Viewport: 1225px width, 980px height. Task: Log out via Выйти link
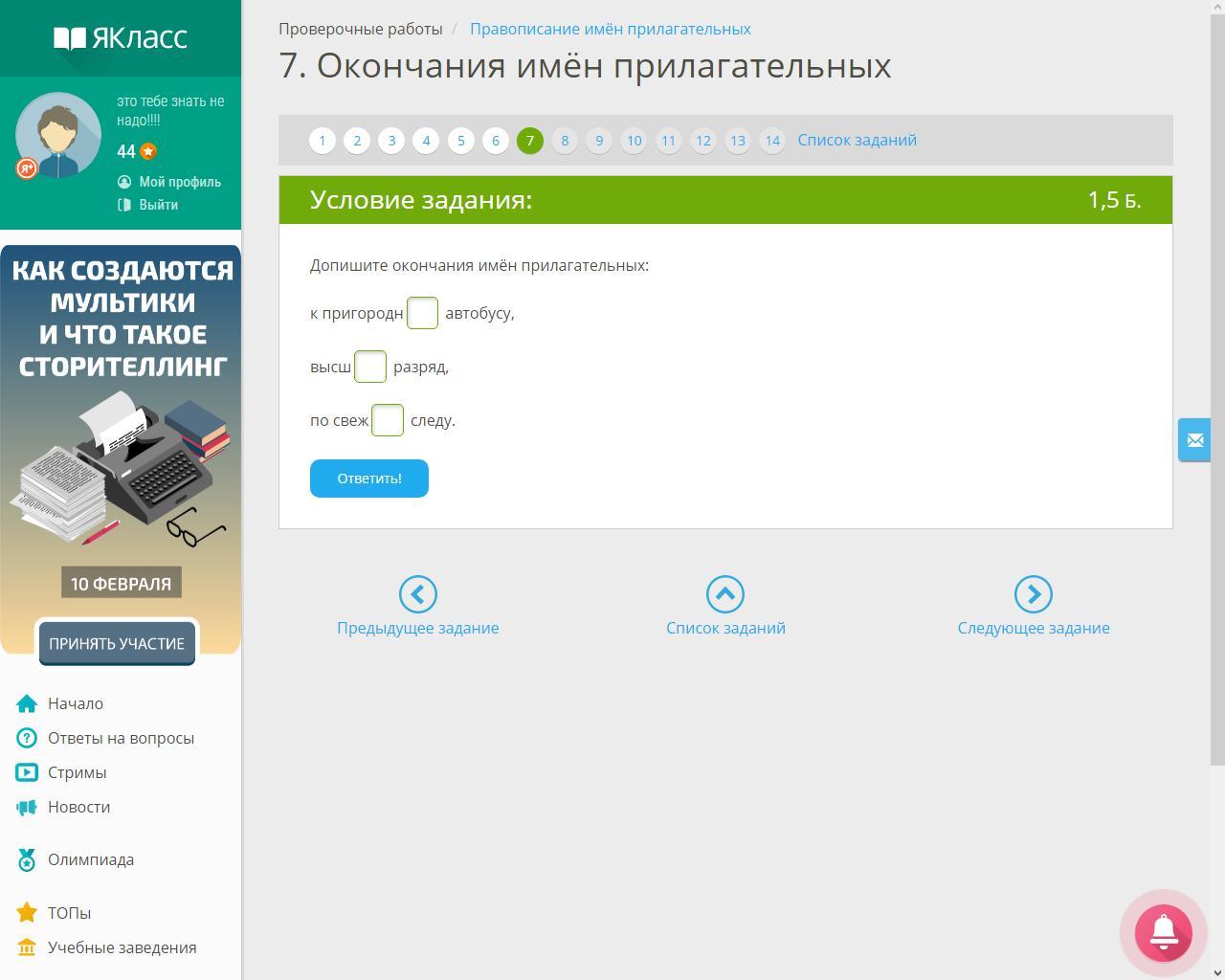tap(158, 205)
